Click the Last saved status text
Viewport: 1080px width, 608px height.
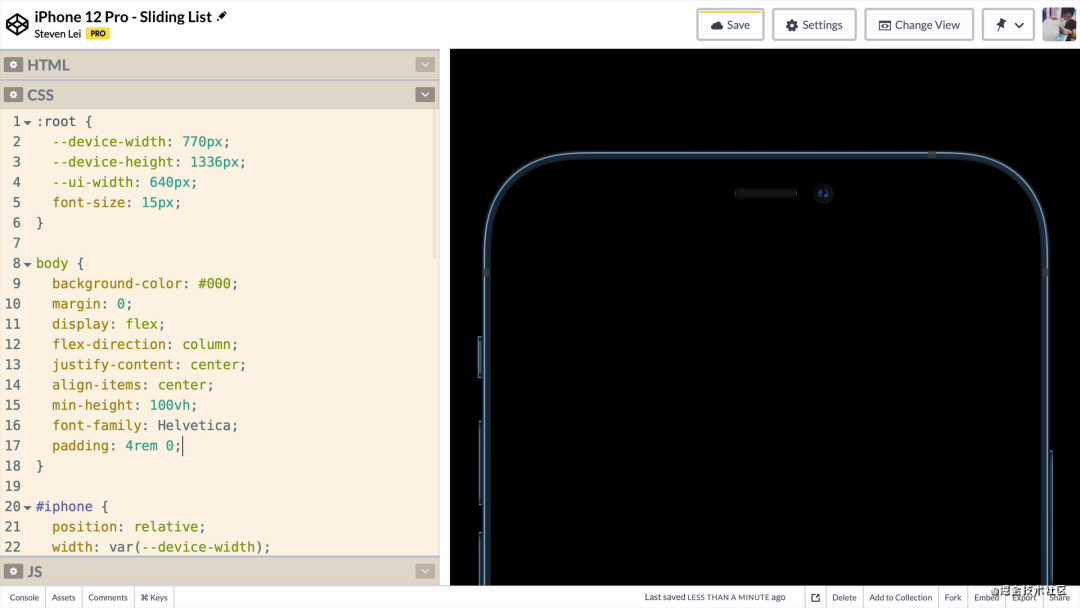[x=714, y=597]
